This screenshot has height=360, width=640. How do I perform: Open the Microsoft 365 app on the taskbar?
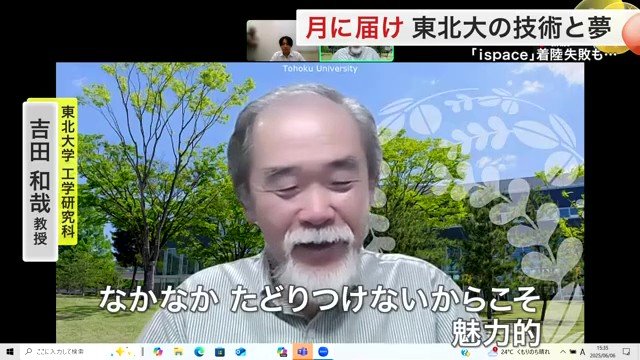(282, 351)
